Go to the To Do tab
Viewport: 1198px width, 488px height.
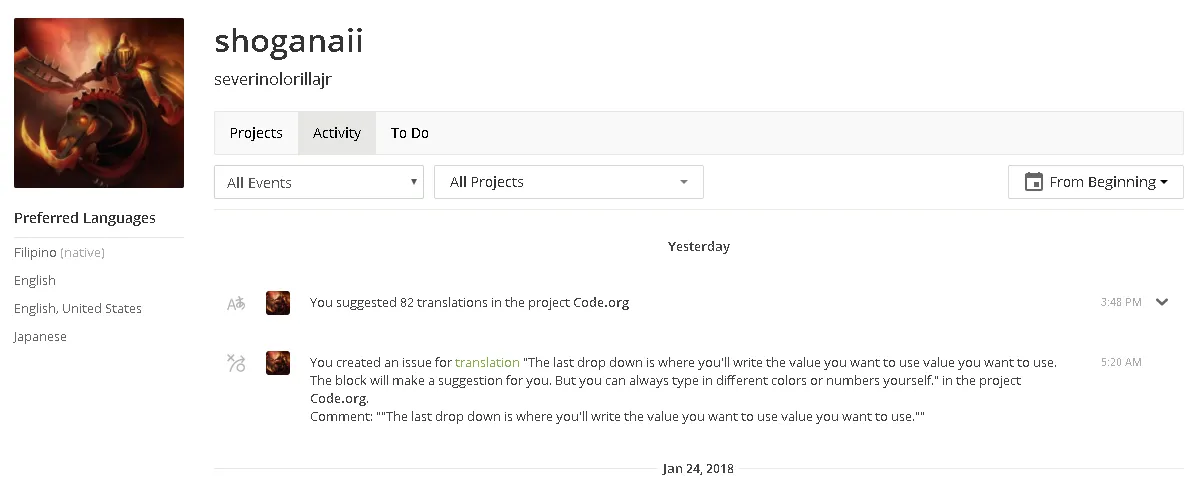[410, 133]
